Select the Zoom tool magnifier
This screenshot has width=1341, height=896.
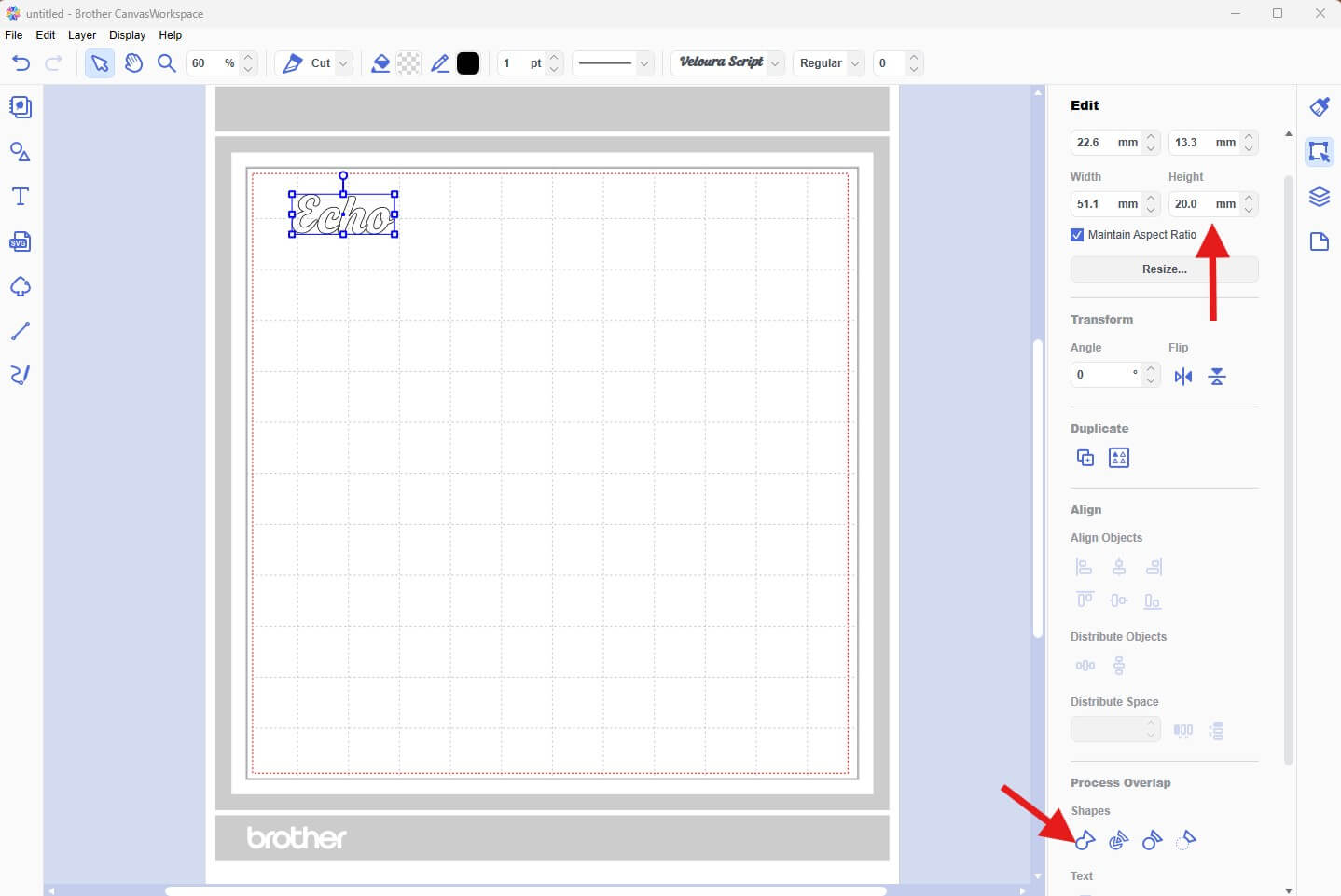(x=167, y=62)
